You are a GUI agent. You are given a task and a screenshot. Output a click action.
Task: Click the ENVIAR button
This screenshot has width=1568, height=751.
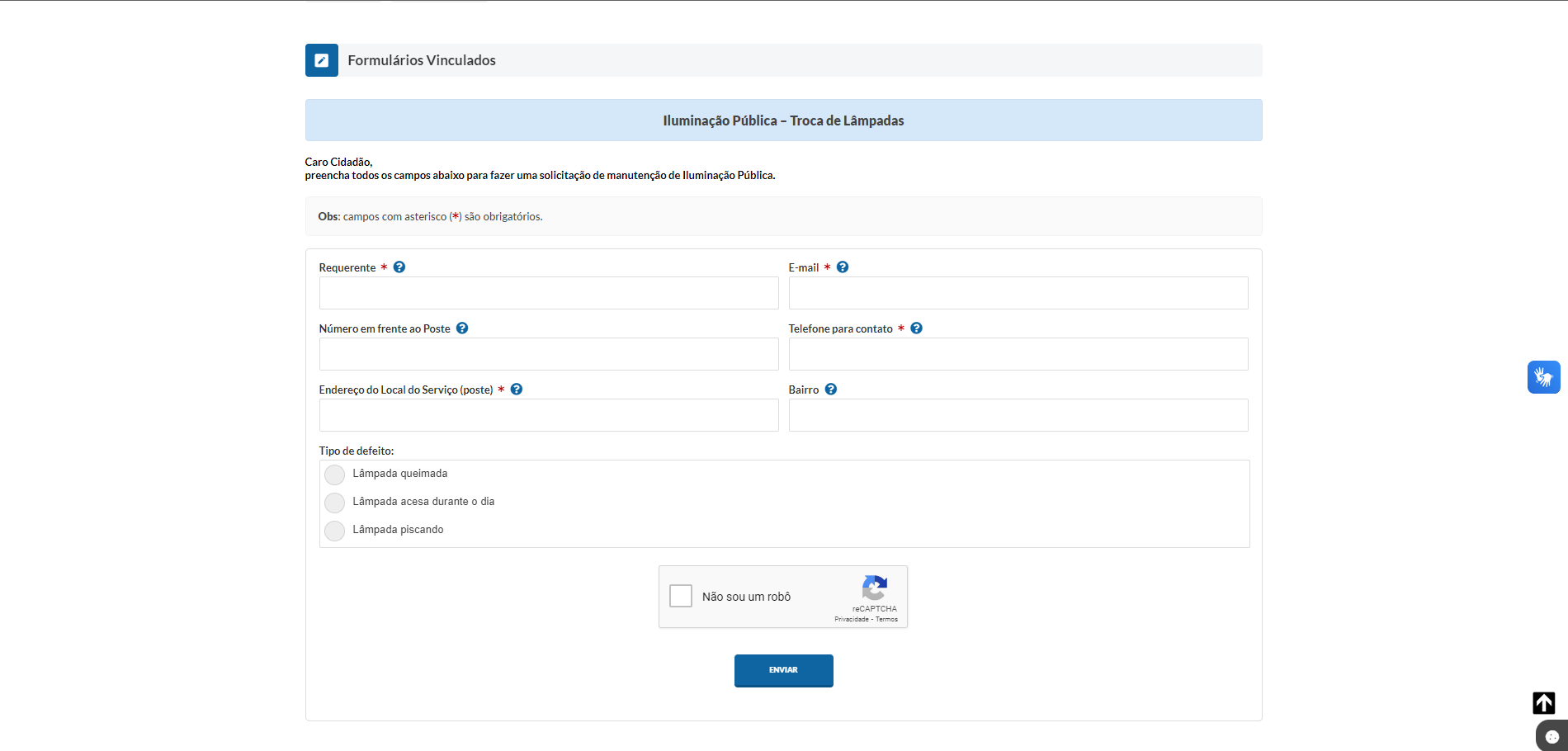coord(783,670)
